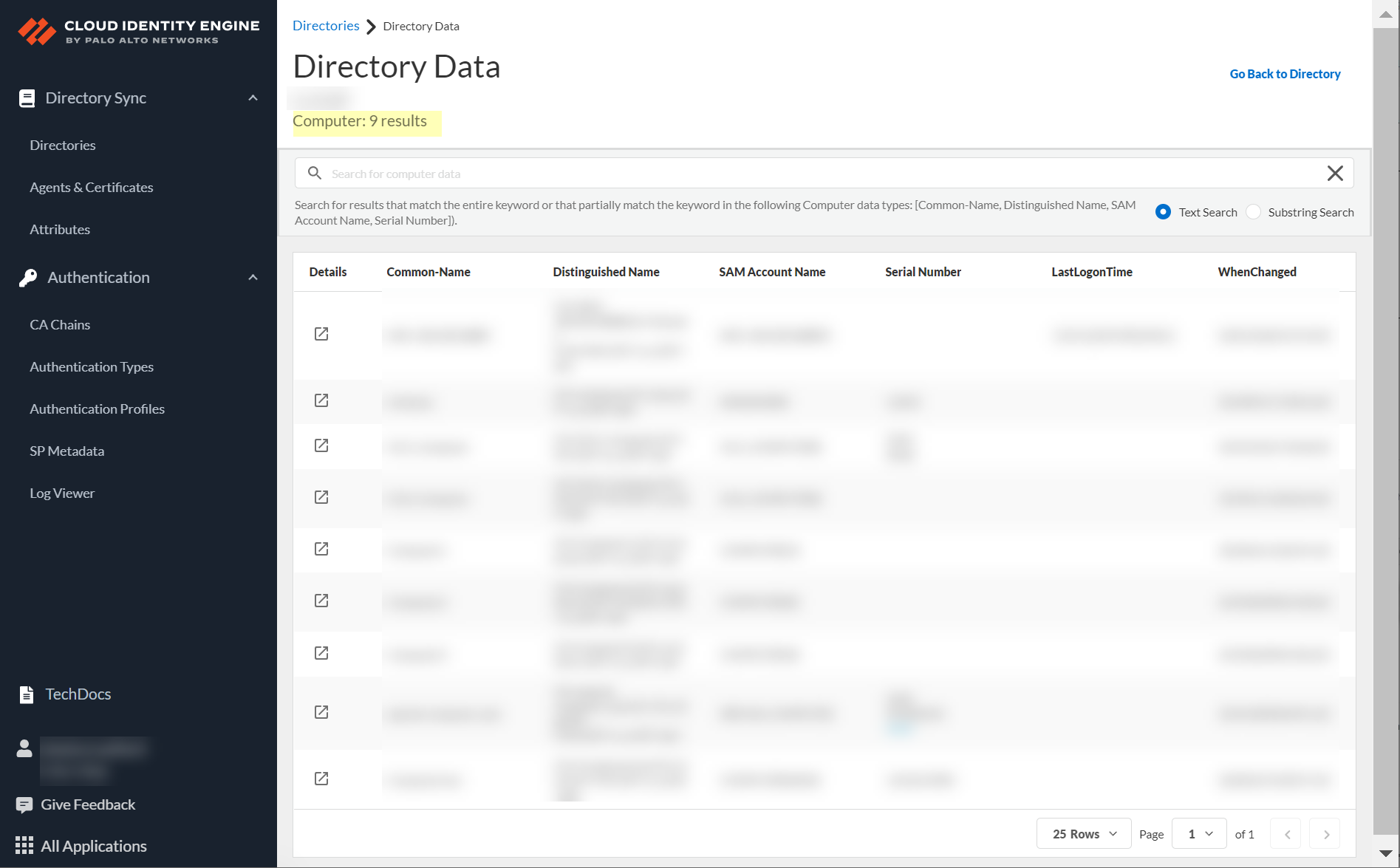The width and height of the screenshot is (1400, 868).
Task: Open the All Applications grid icon
Action: [24, 845]
